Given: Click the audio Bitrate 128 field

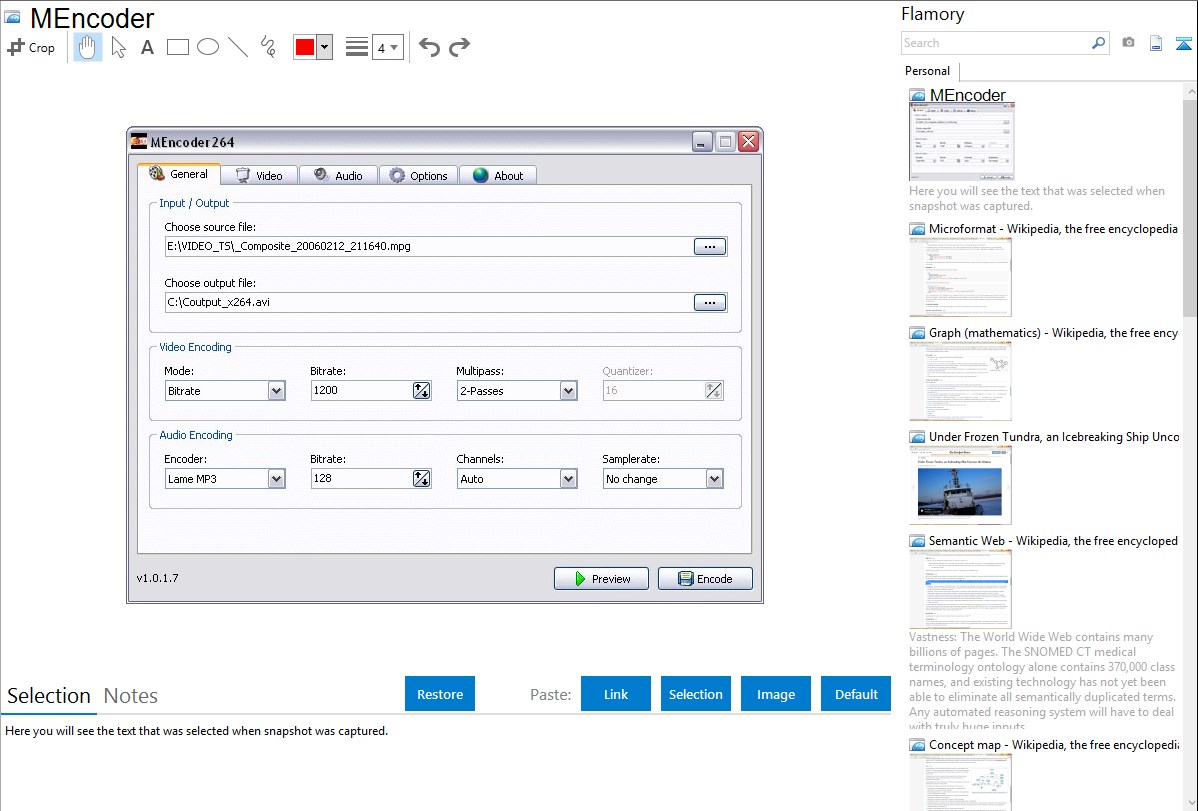Looking at the screenshot, I should coord(361,478).
